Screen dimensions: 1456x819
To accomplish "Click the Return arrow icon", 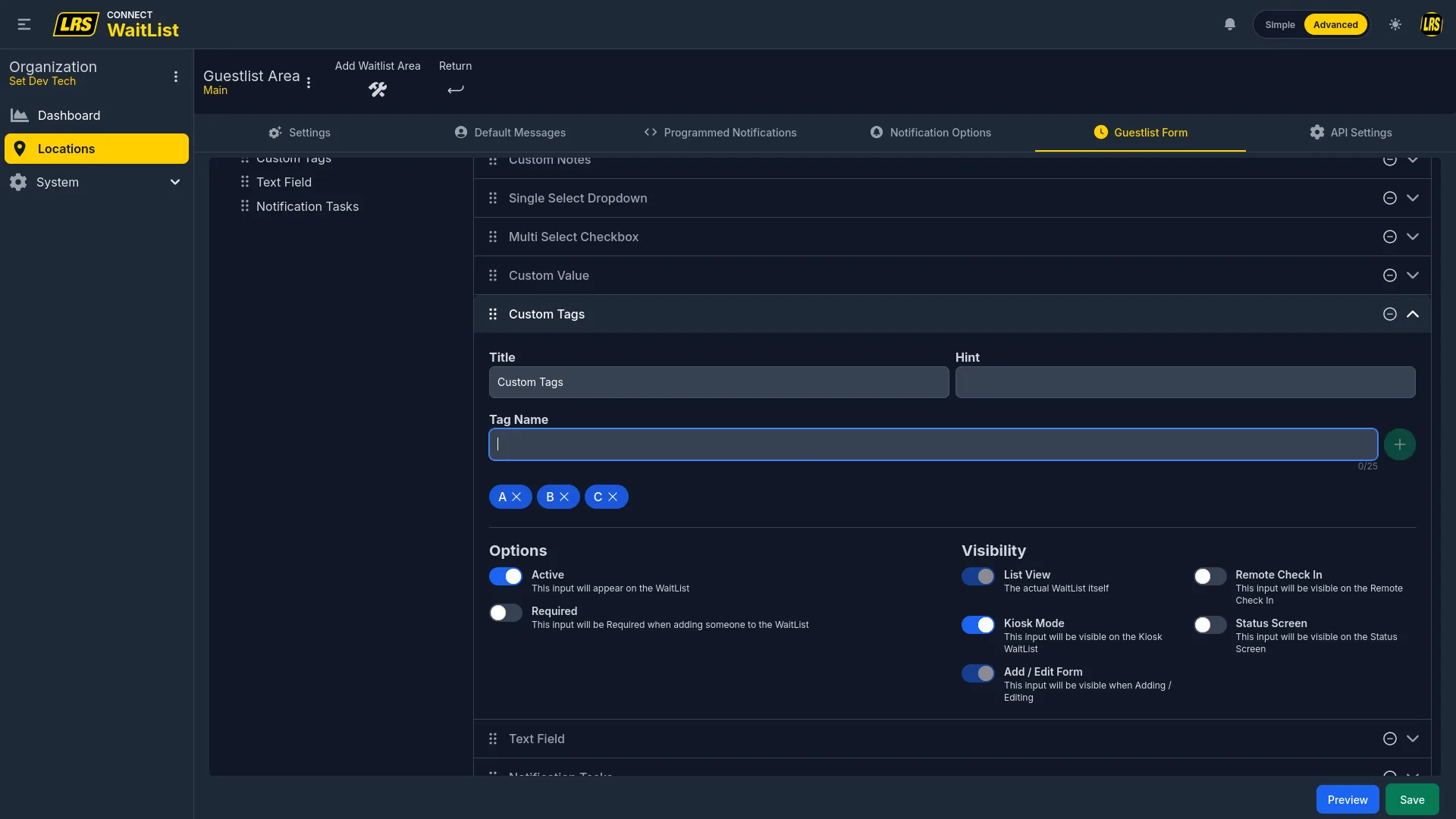I will (x=455, y=89).
